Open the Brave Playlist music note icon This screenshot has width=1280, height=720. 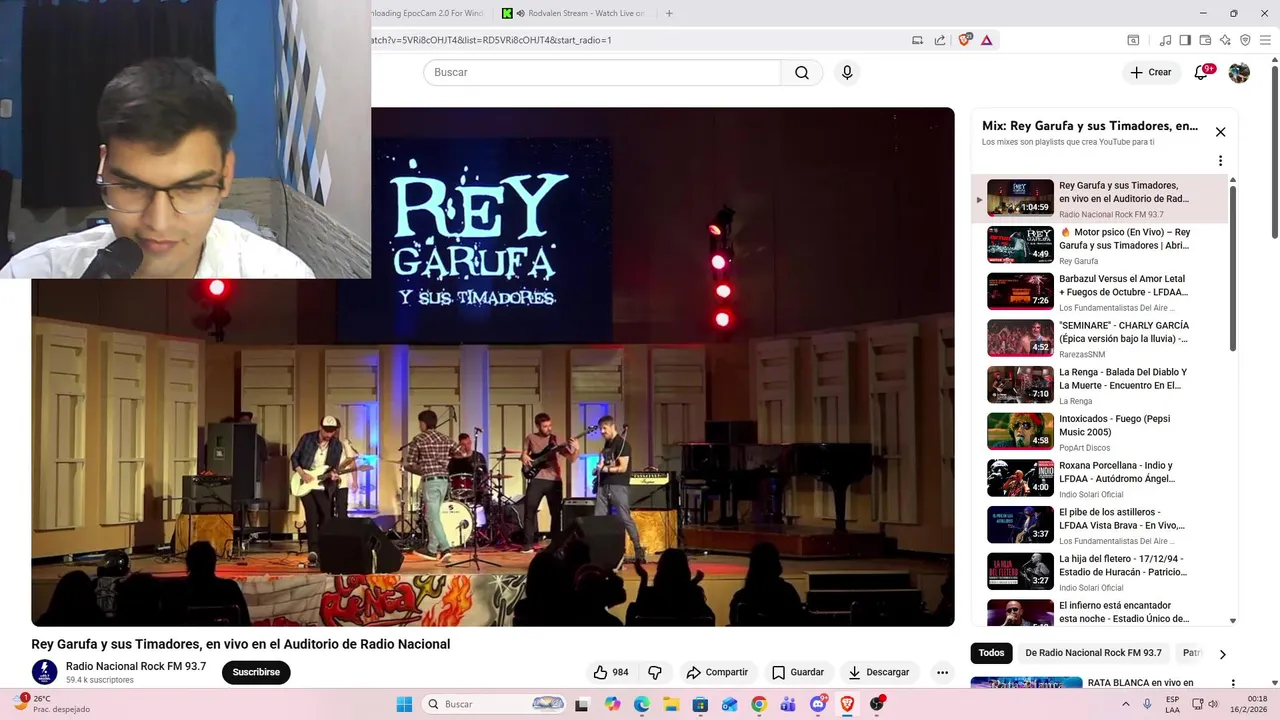[x=1165, y=40]
